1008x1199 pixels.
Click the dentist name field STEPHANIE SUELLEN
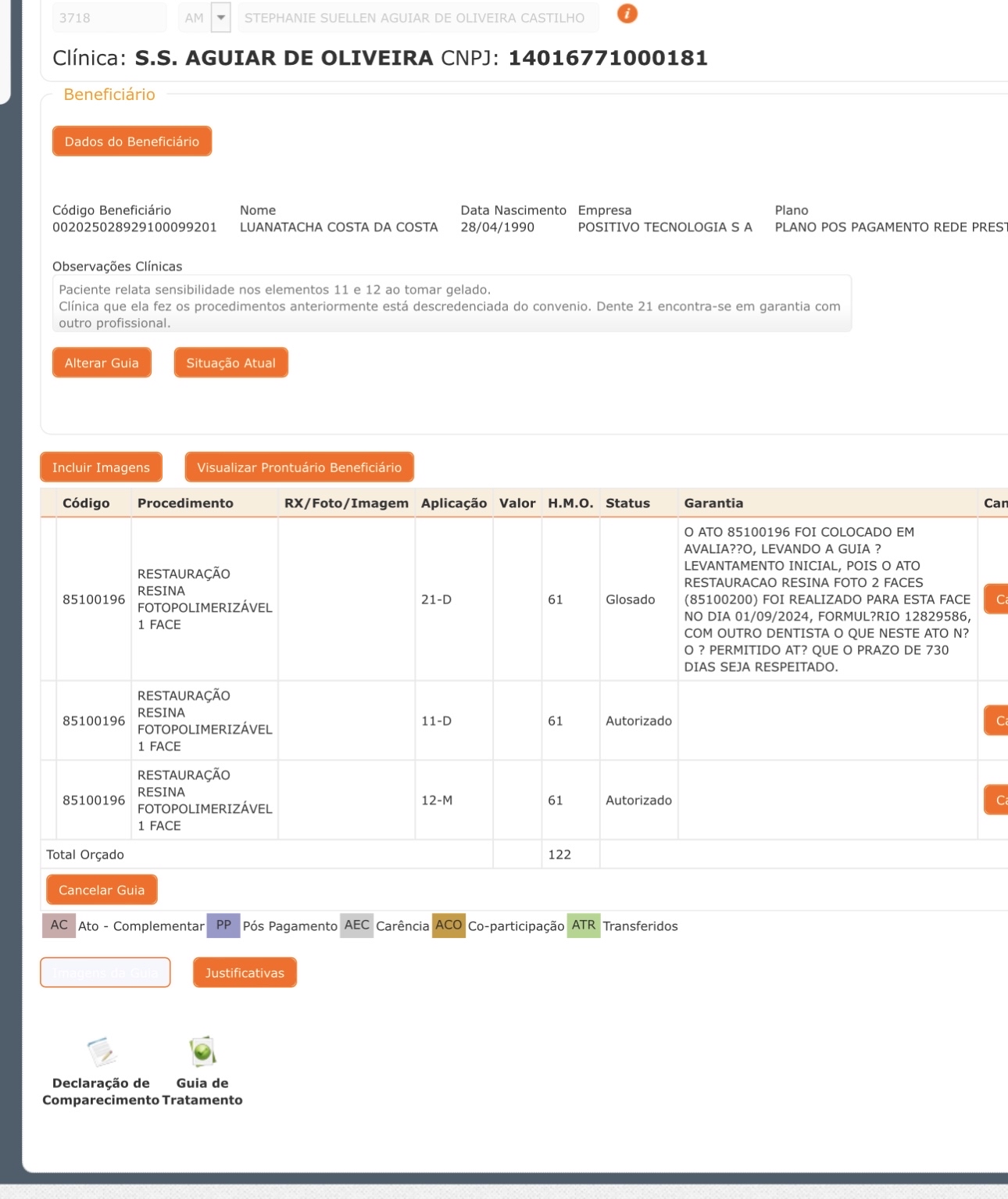[x=418, y=17]
